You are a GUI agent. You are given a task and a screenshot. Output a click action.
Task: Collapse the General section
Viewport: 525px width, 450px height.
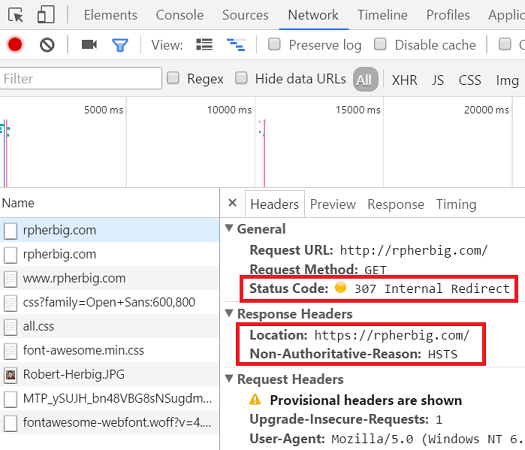click(229, 228)
